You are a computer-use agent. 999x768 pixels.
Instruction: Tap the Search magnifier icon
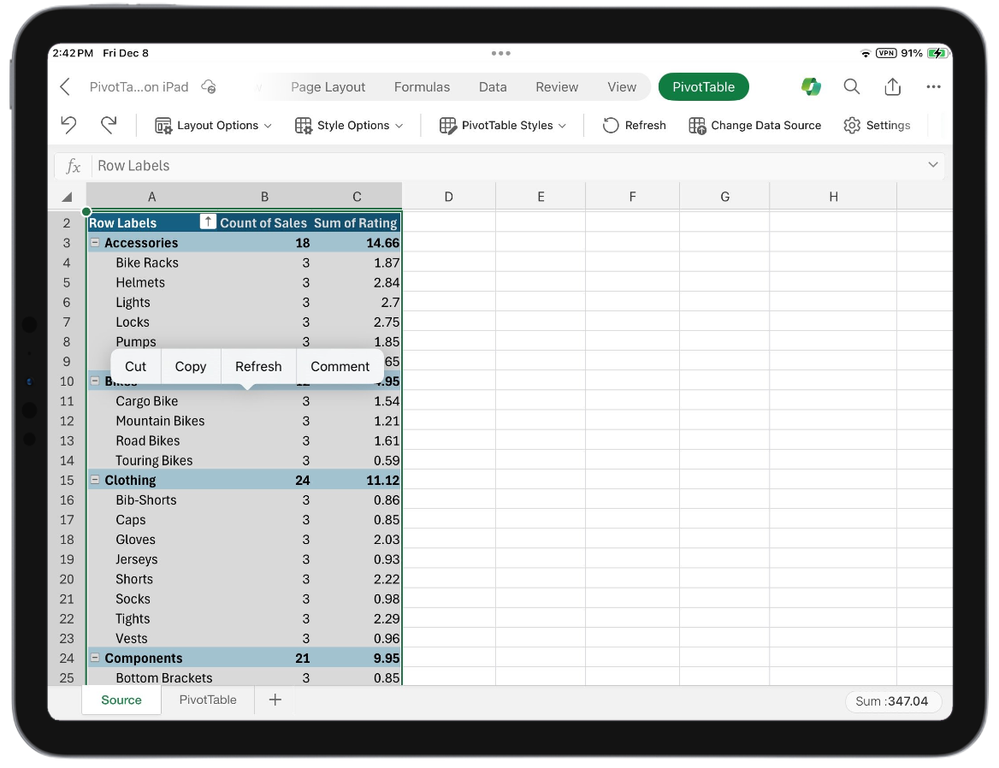(851, 87)
